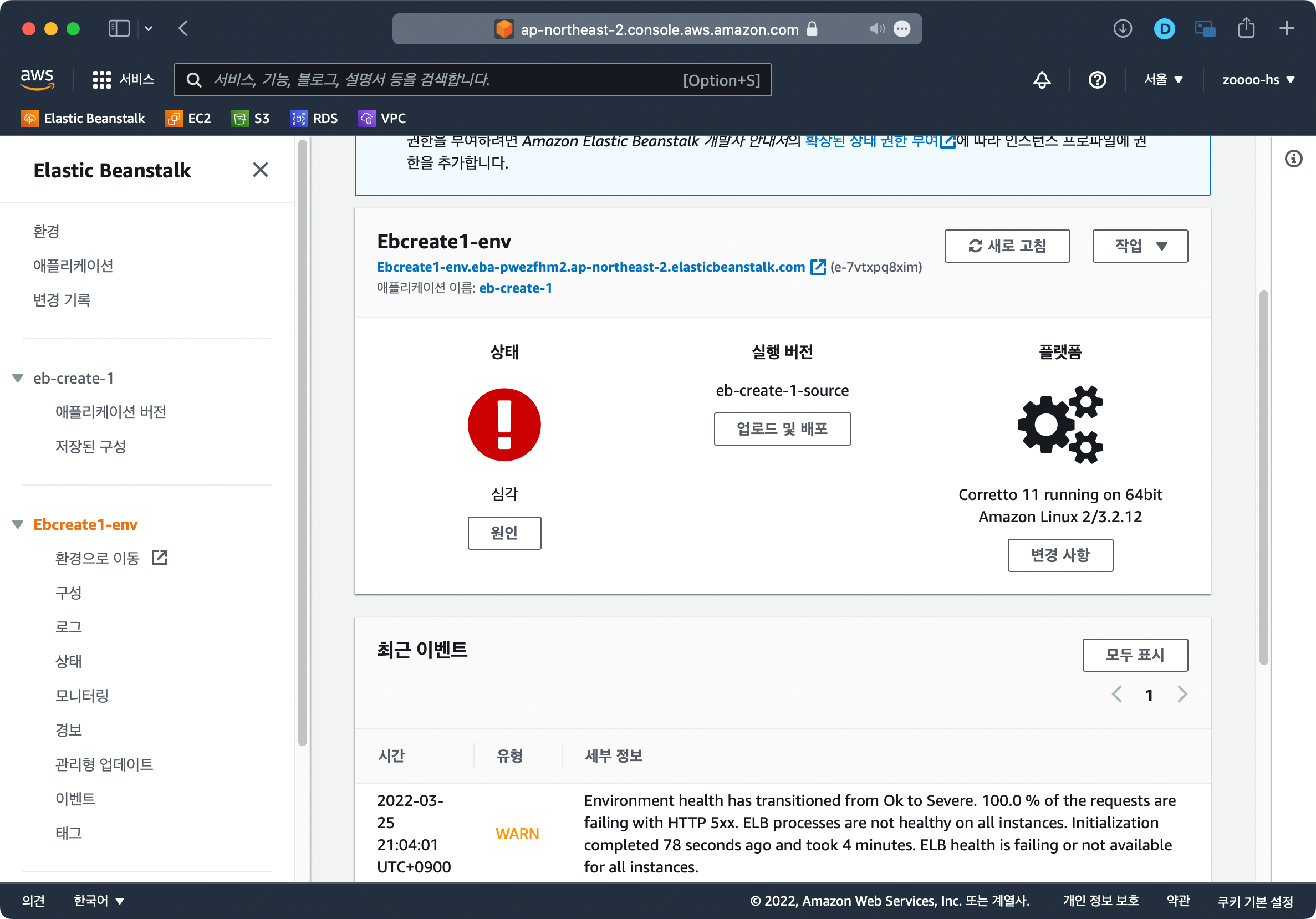The width and height of the screenshot is (1316, 919).
Task: Click the 새로 고침 refresh button
Action: coord(1007,246)
